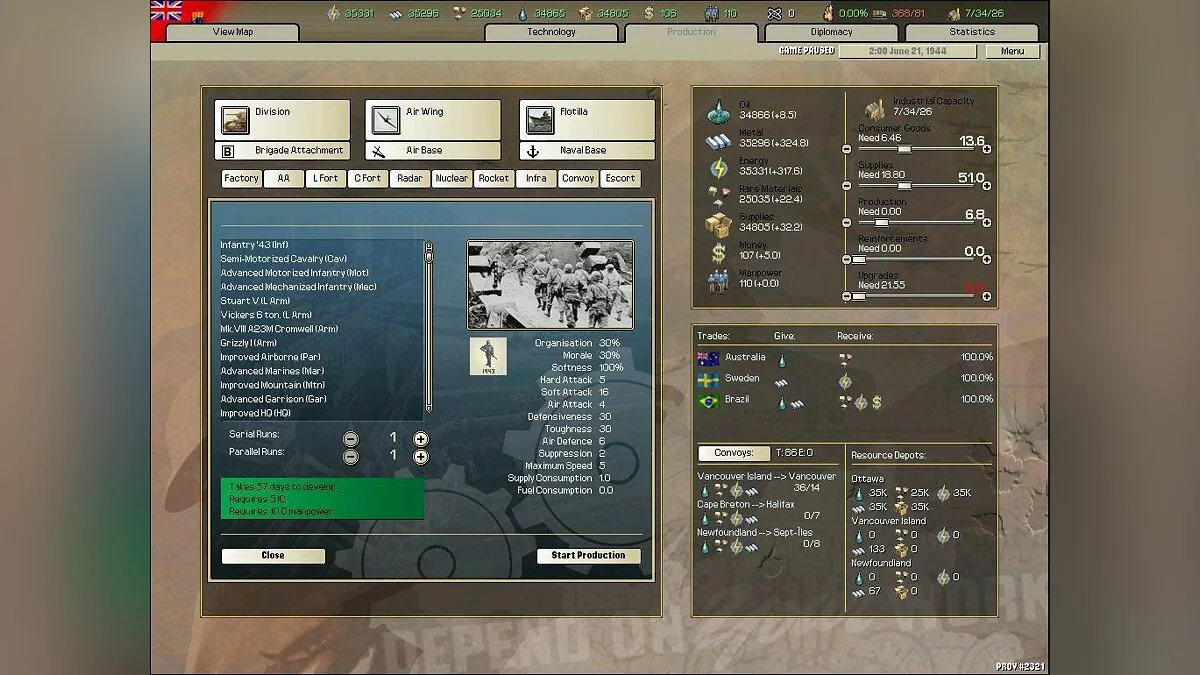Screen dimensions: 1200x675
Task: Increase Parallel Runs with the plus stepper
Action: (x=421, y=455)
